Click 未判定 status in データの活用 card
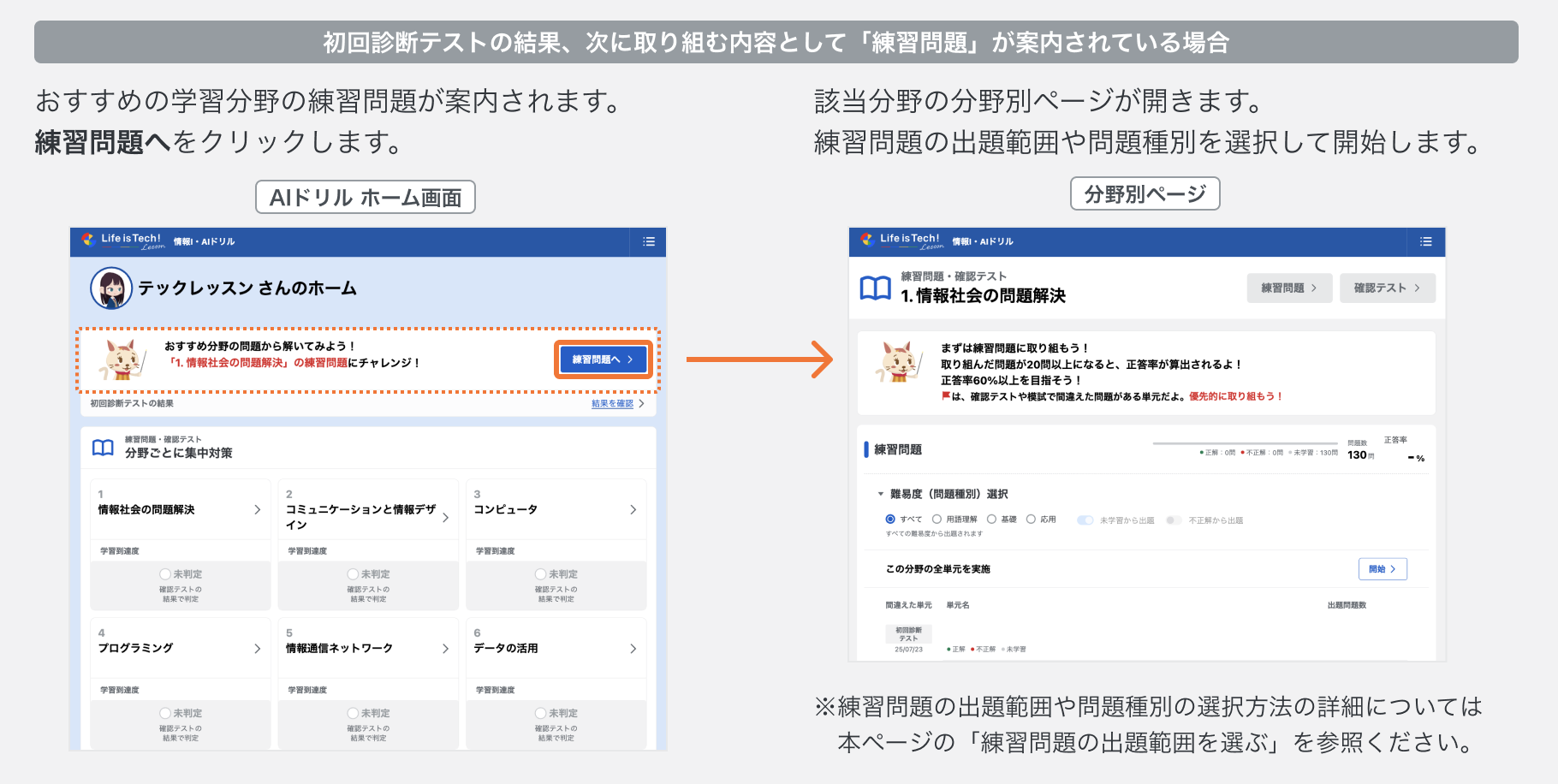Screen dimensions: 1558x784 (556, 713)
